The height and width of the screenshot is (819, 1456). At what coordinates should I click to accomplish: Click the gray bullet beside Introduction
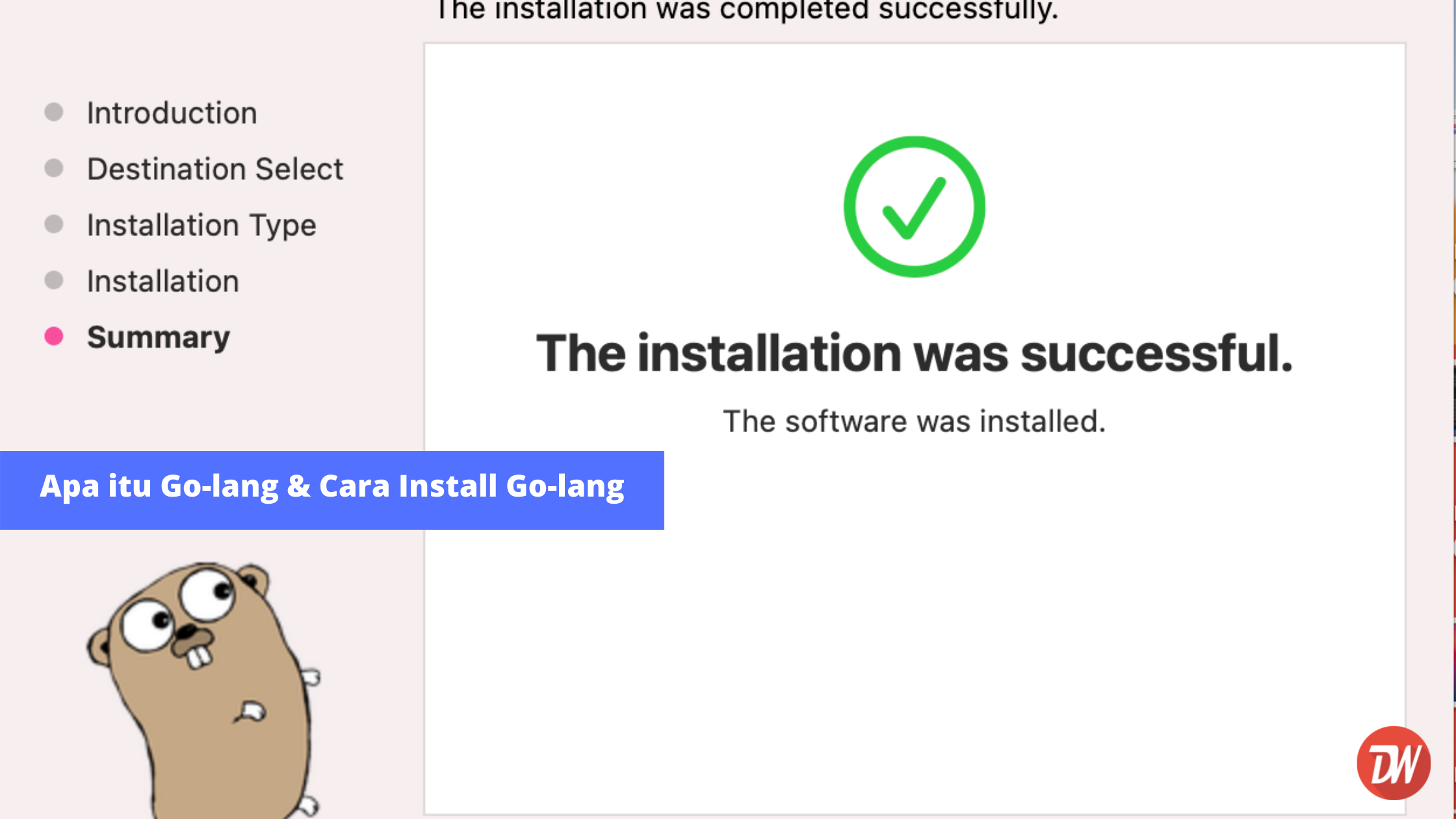pos(54,112)
